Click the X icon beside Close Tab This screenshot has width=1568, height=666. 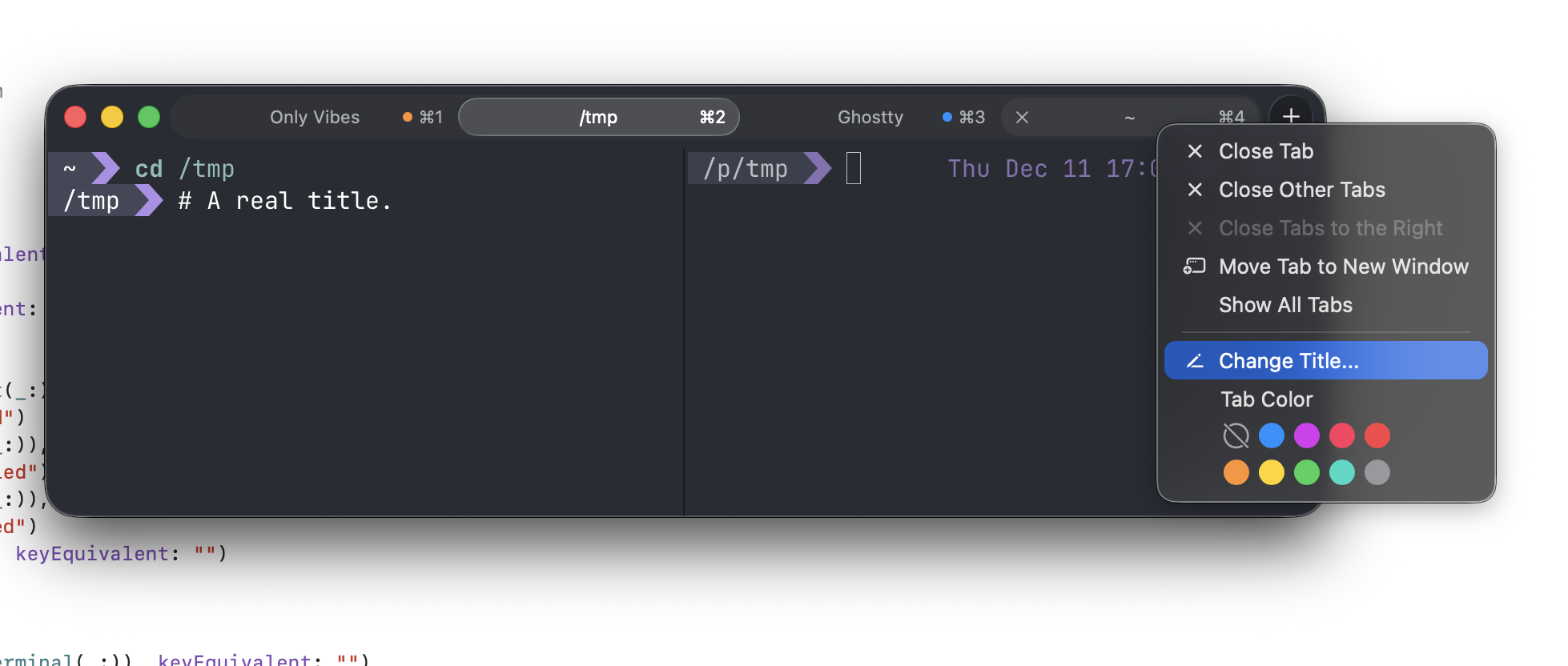click(1195, 151)
